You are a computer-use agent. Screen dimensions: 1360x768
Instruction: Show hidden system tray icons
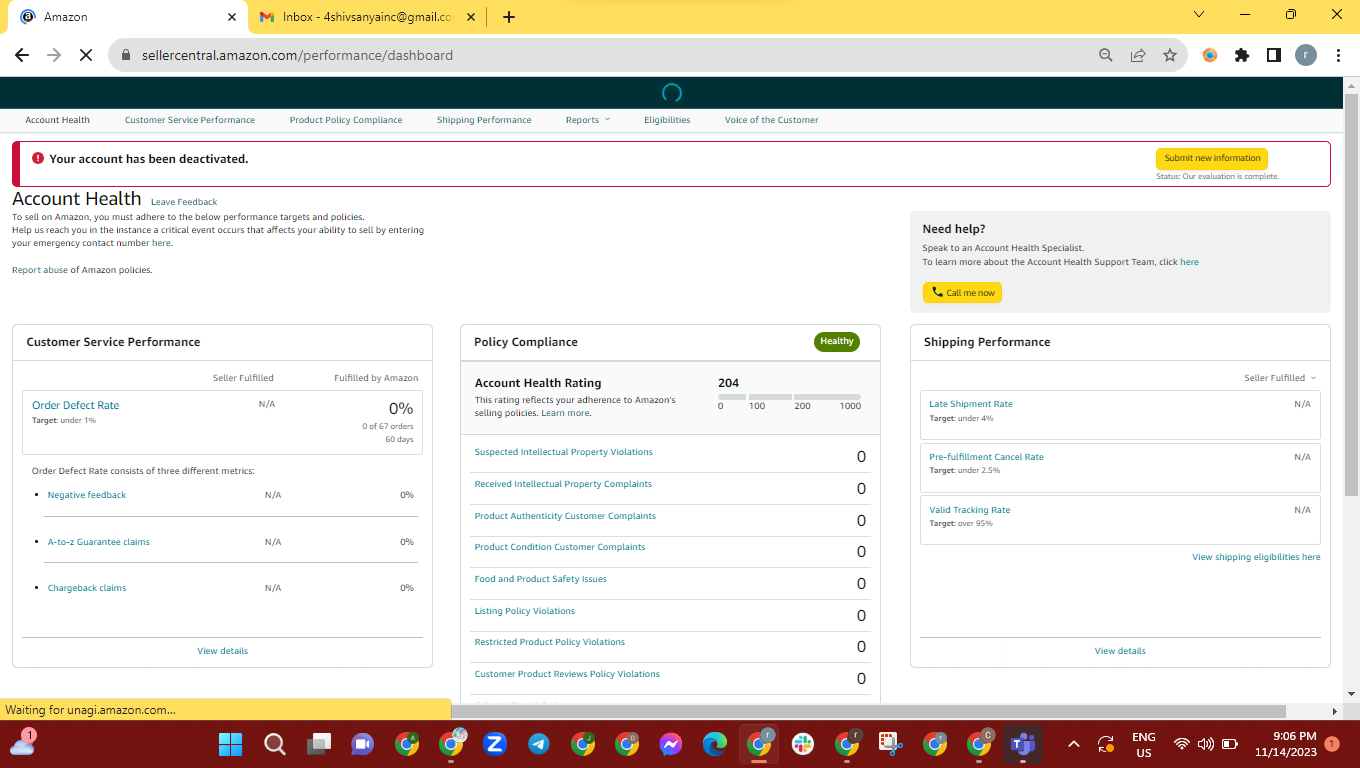tap(1074, 744)
